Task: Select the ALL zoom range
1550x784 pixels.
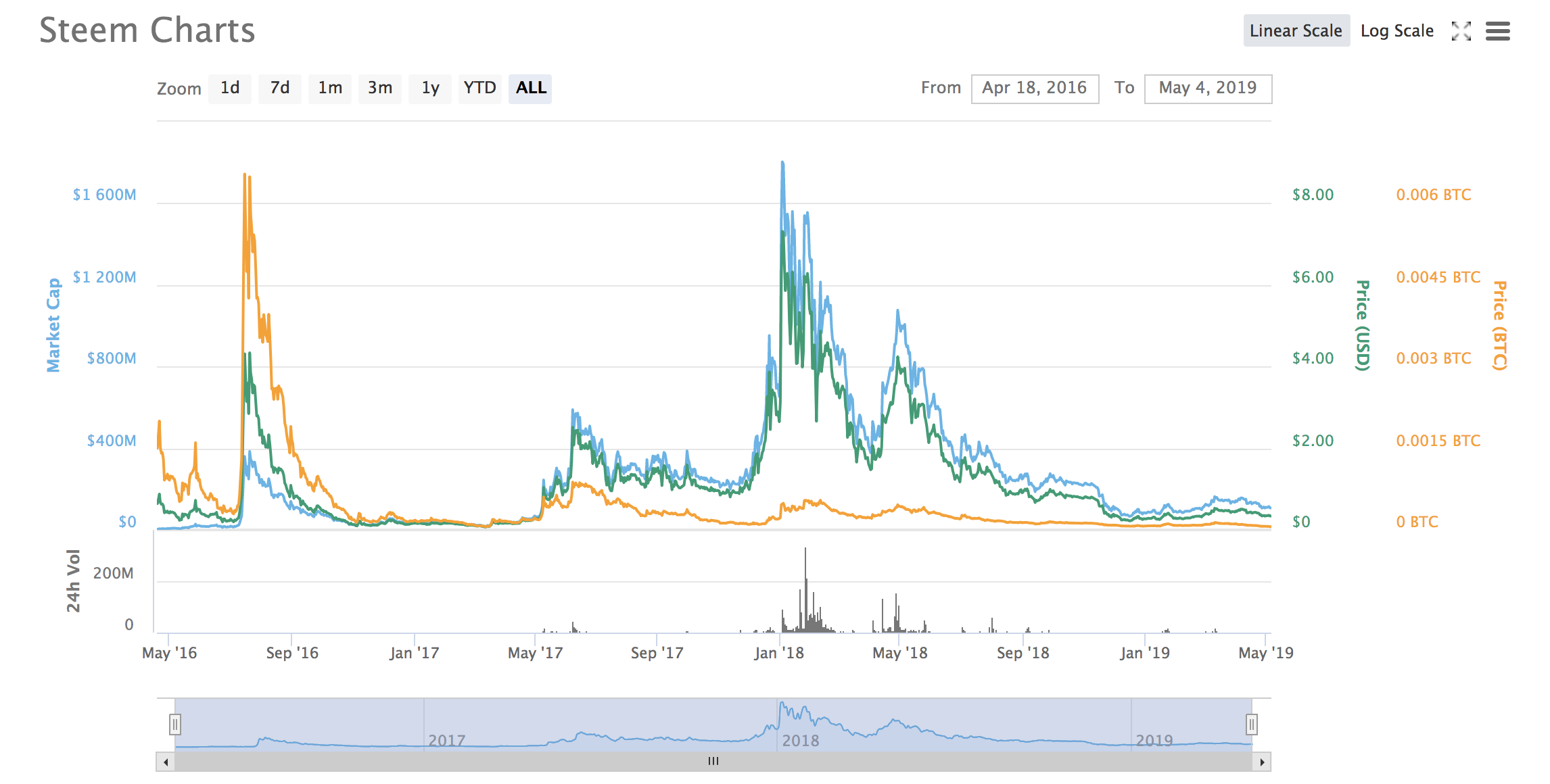Action: (x=530, y=88)
